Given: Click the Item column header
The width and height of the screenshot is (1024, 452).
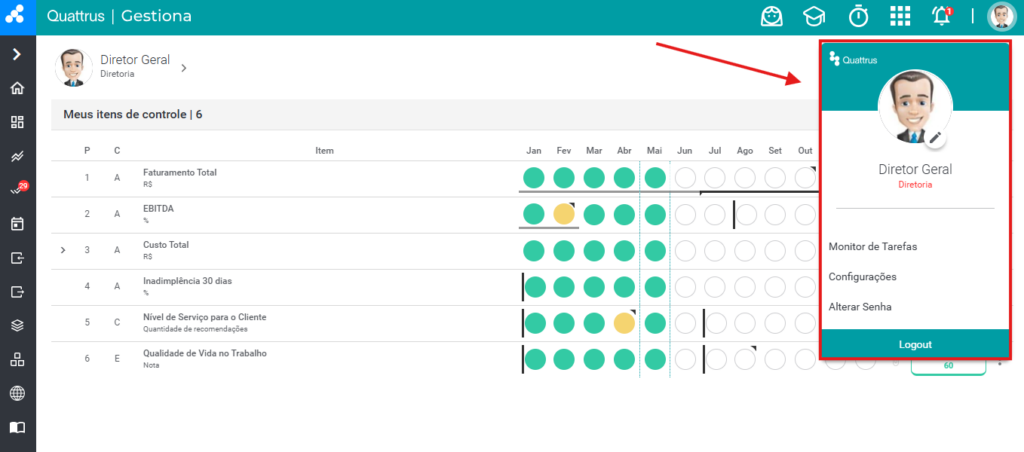Looking at the screenshot, I should point(325,151).
